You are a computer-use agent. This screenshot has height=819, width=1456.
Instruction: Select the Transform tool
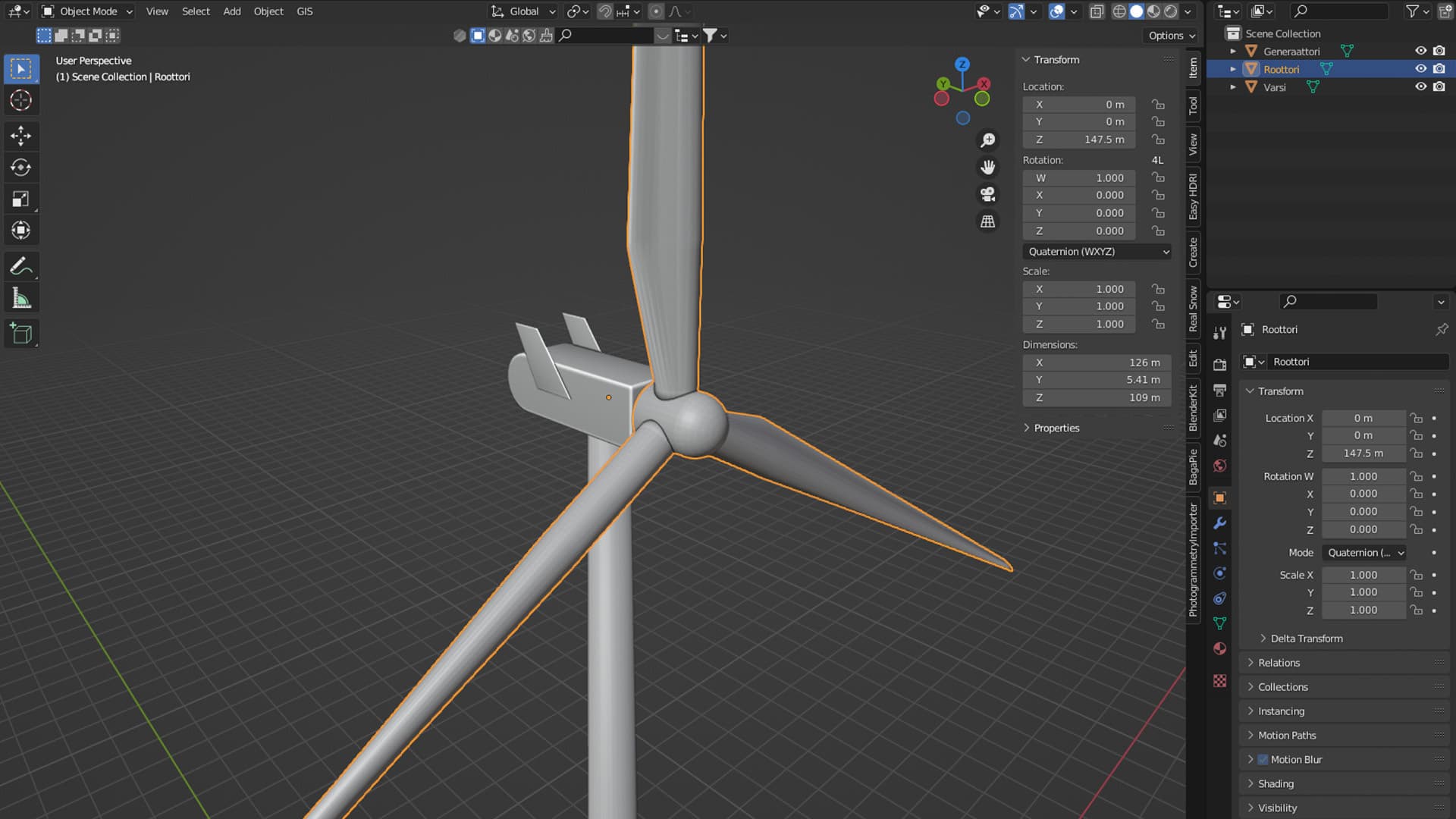20,231
